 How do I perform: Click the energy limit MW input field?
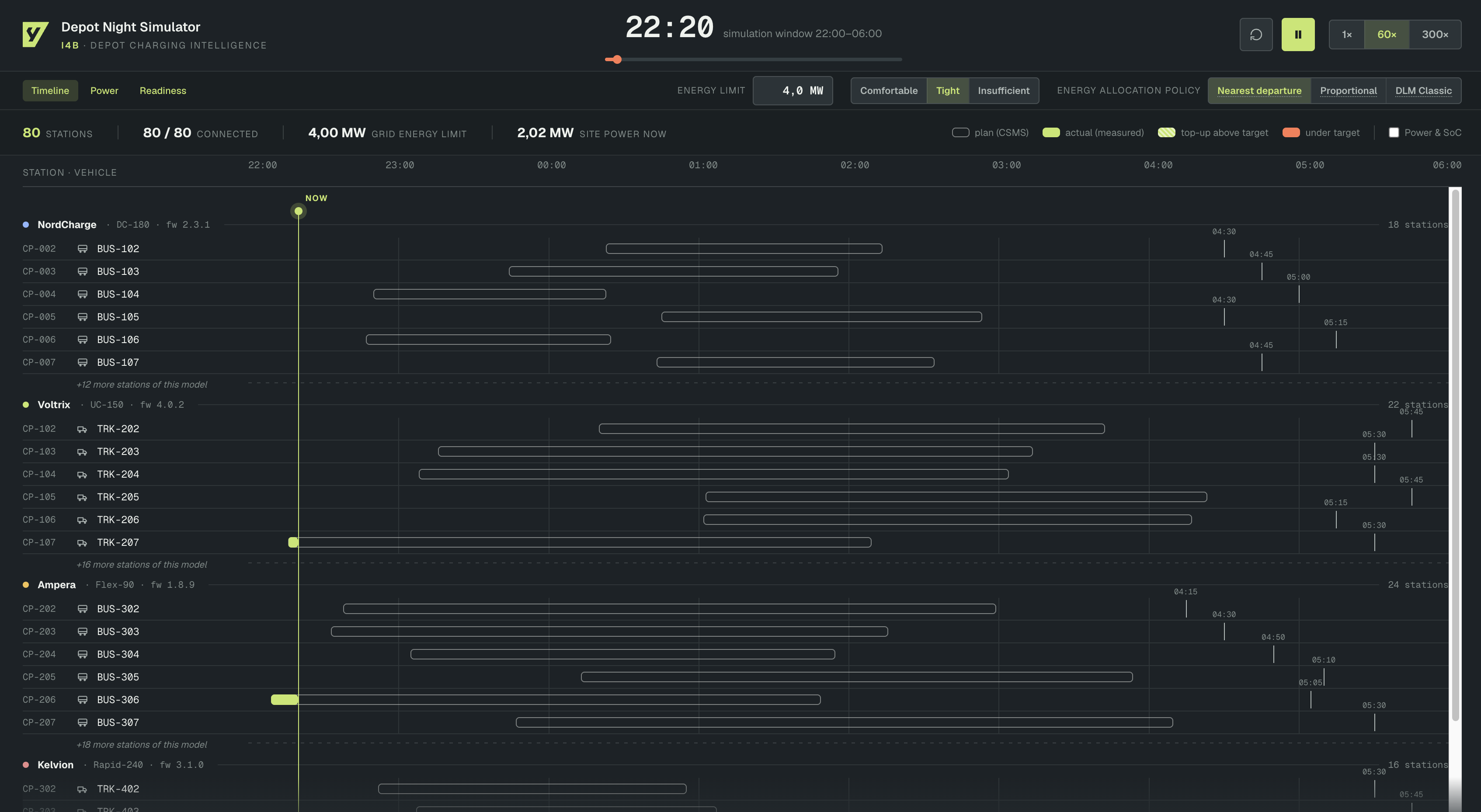coord(792,91)
